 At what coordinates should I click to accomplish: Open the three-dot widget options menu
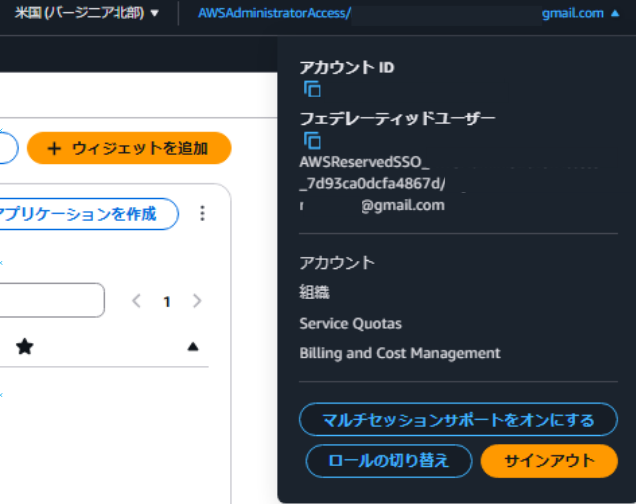click(202, 213)
